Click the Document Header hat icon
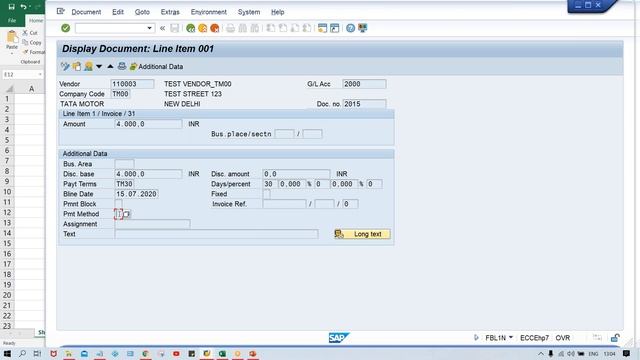Image resolution: width=640 pixels, height=360 pixels. click(88, 66)
